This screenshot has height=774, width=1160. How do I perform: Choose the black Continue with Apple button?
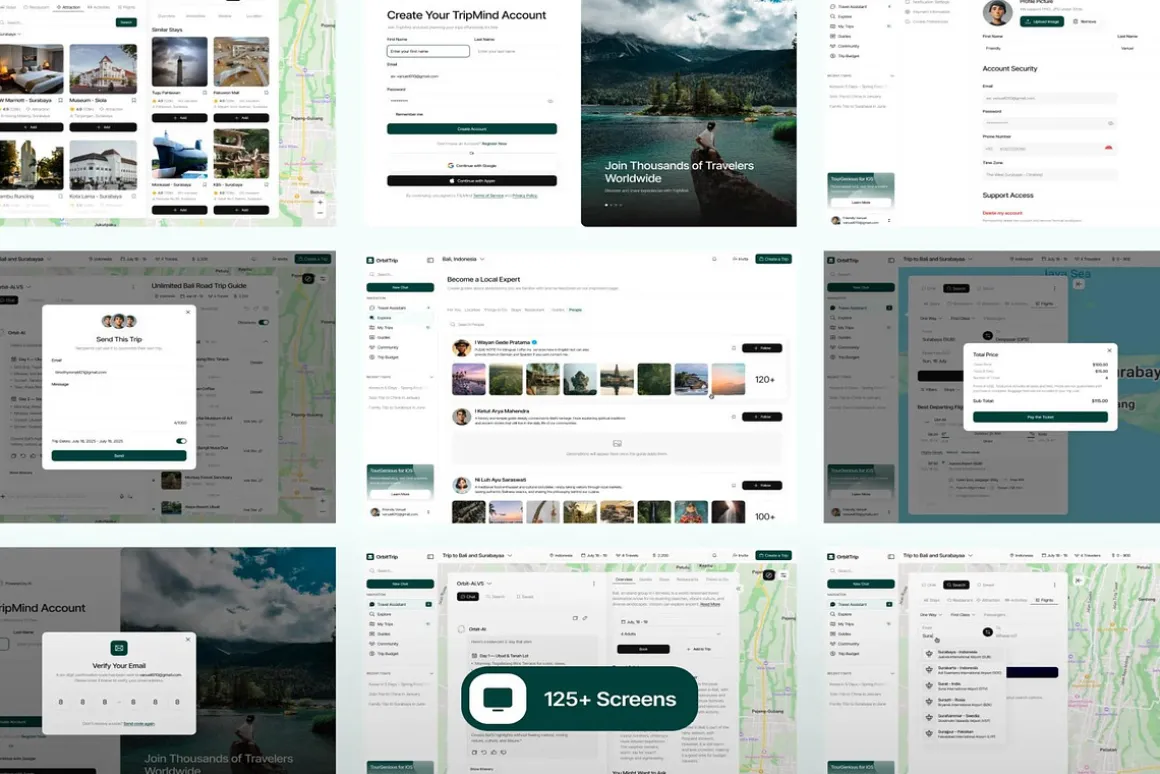[471, 181]
